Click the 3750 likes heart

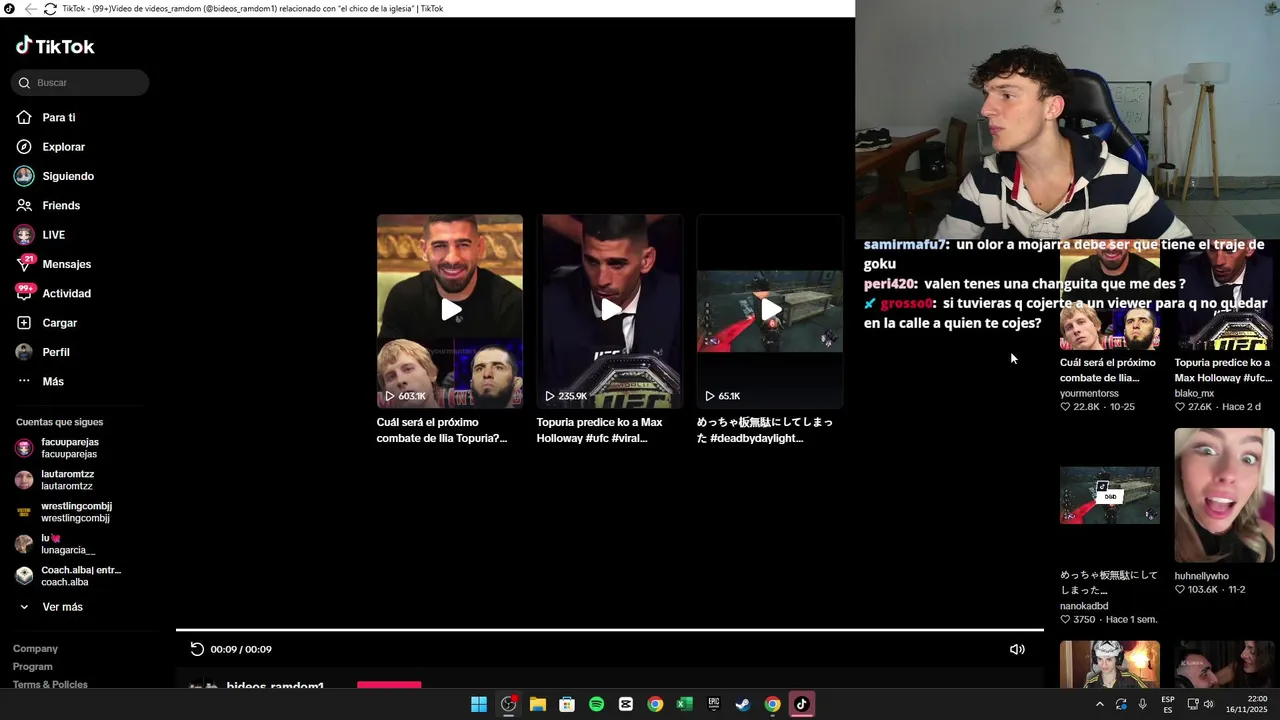tap(1065, 620)
